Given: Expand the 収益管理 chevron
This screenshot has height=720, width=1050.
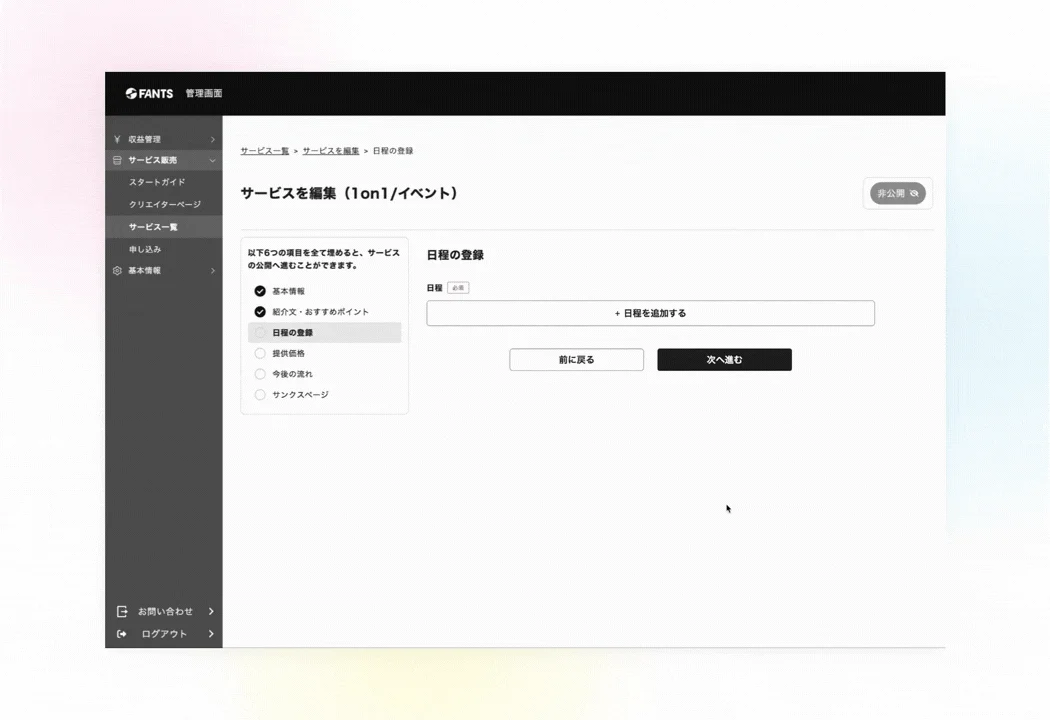Looking at the screenshot, I should pos(211,138).
